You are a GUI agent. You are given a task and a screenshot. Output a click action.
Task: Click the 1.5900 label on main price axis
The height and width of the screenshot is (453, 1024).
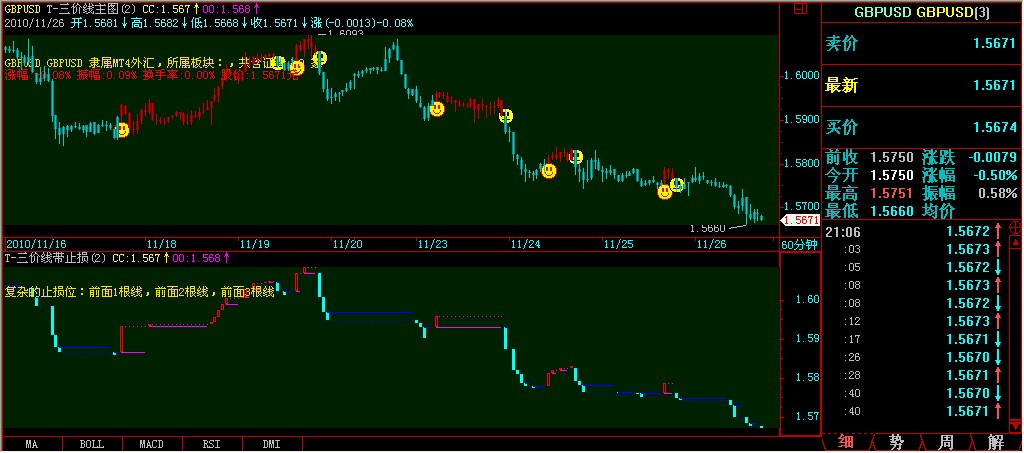(x=801, y=119)
